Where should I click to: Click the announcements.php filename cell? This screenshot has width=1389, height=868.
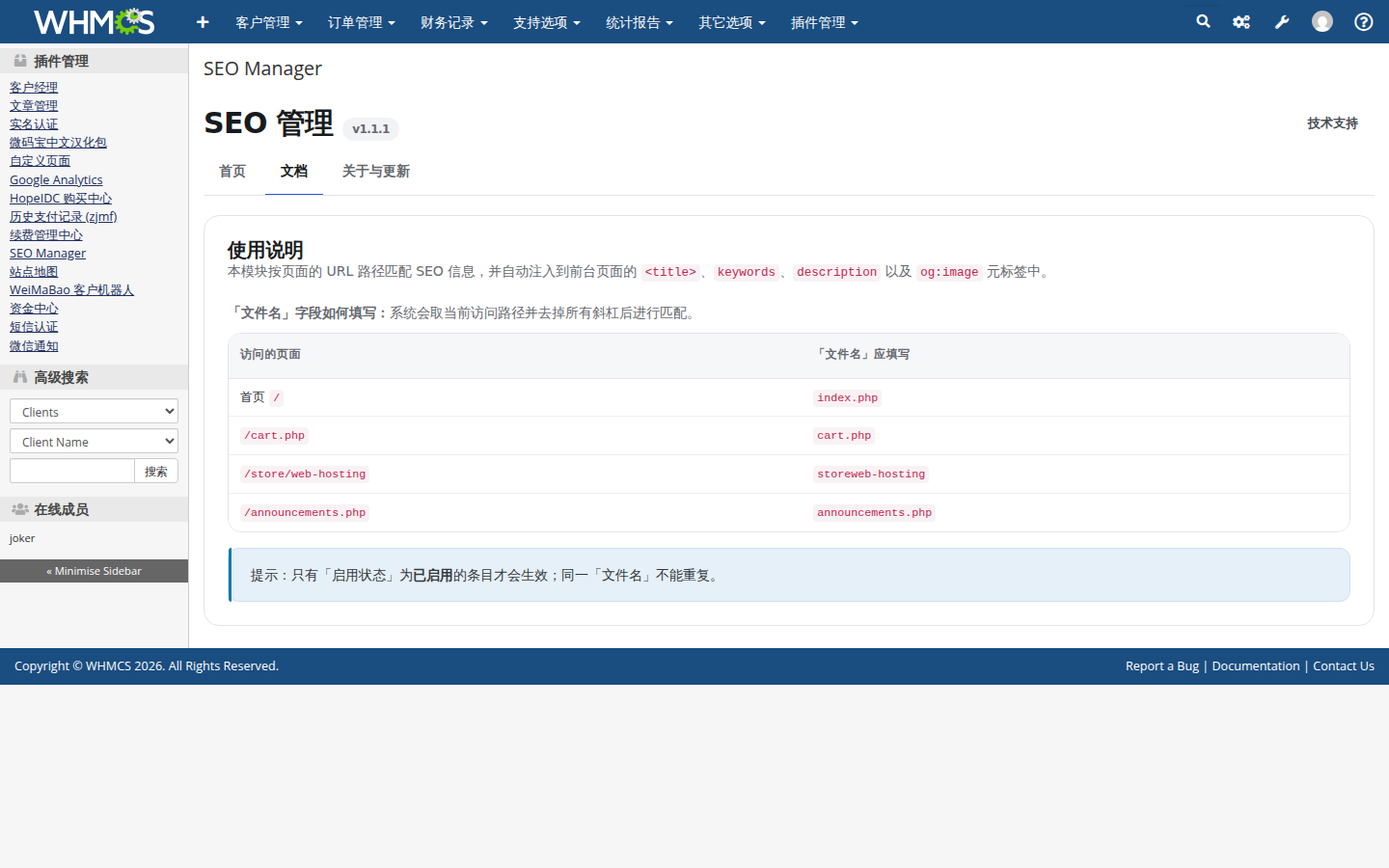(874, 513)
